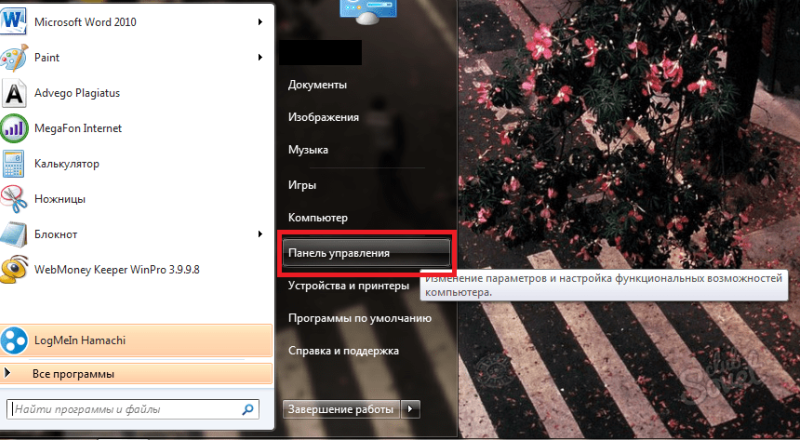Click the Завершение работы button
The height and width of the screenshot is (440, 800).
point(341,409)
